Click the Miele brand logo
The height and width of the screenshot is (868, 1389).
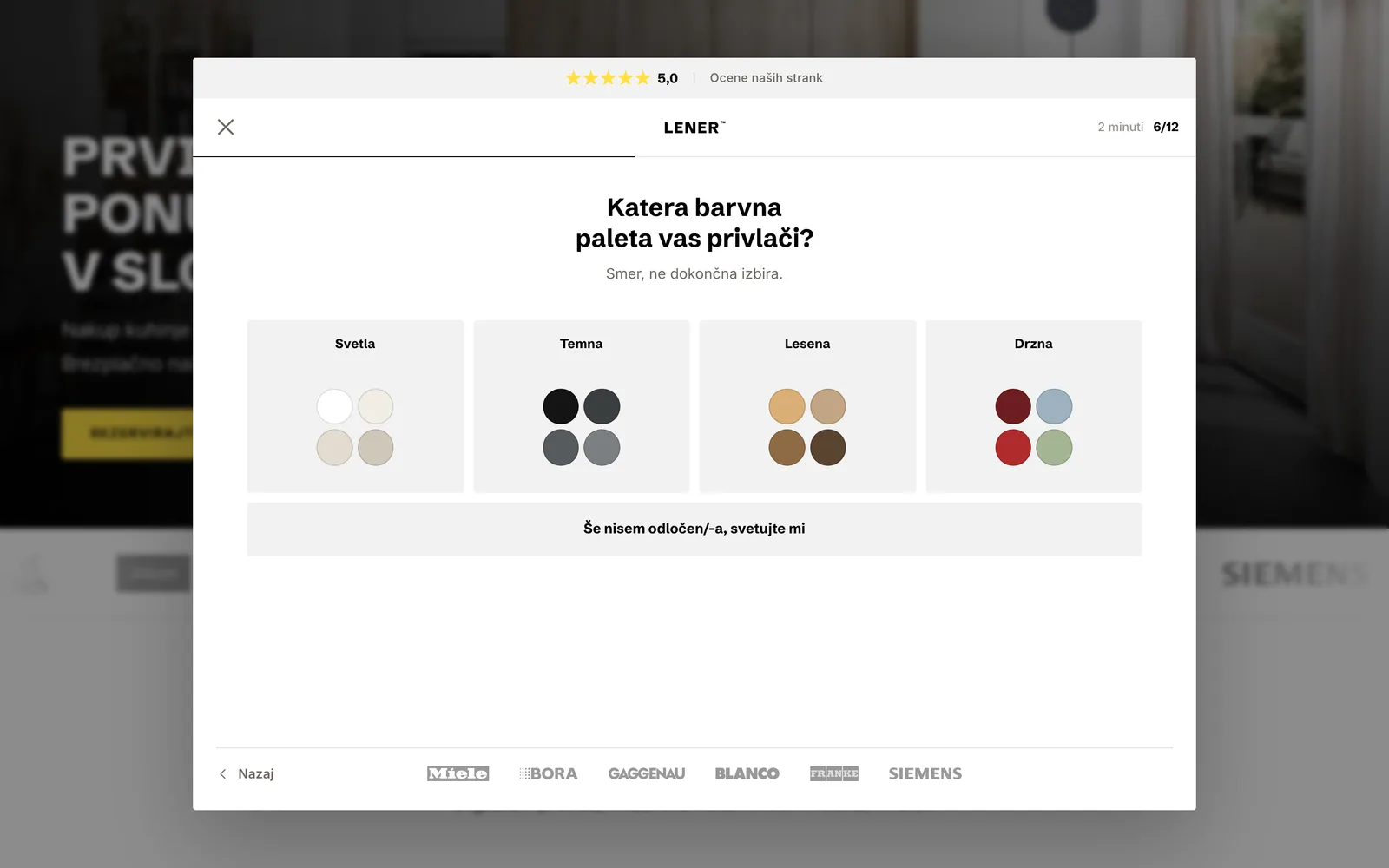point(458,773)
